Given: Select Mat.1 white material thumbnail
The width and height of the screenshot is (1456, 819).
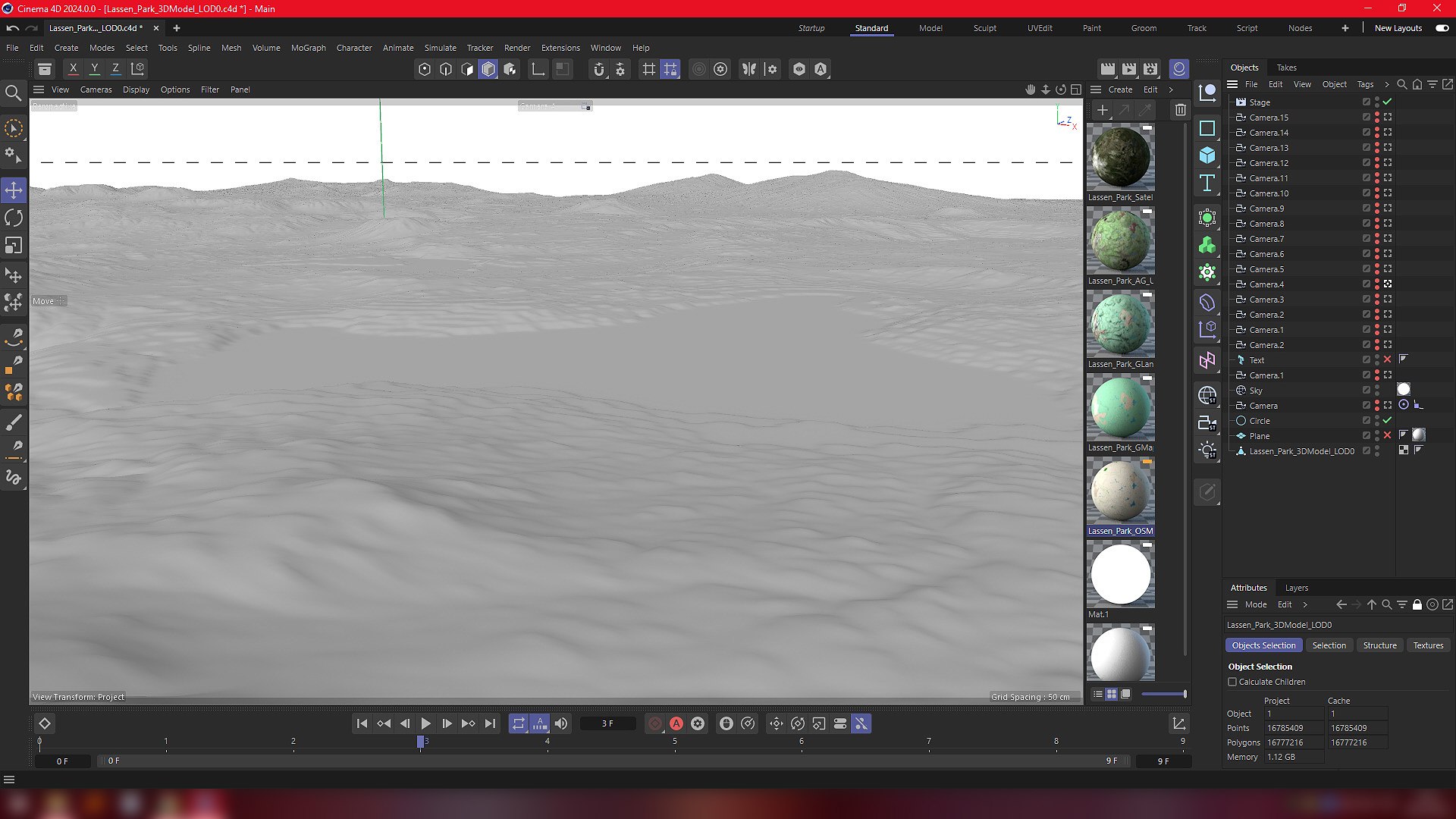Looking at the screenshot, I should point(1120,574).
